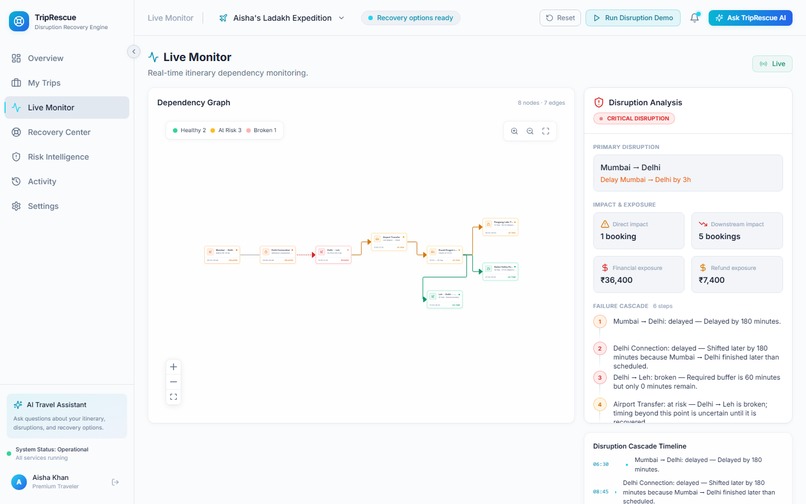The image size is (806, 504).
Task: Select the Airport Transfer node
Action: point(389,242)
